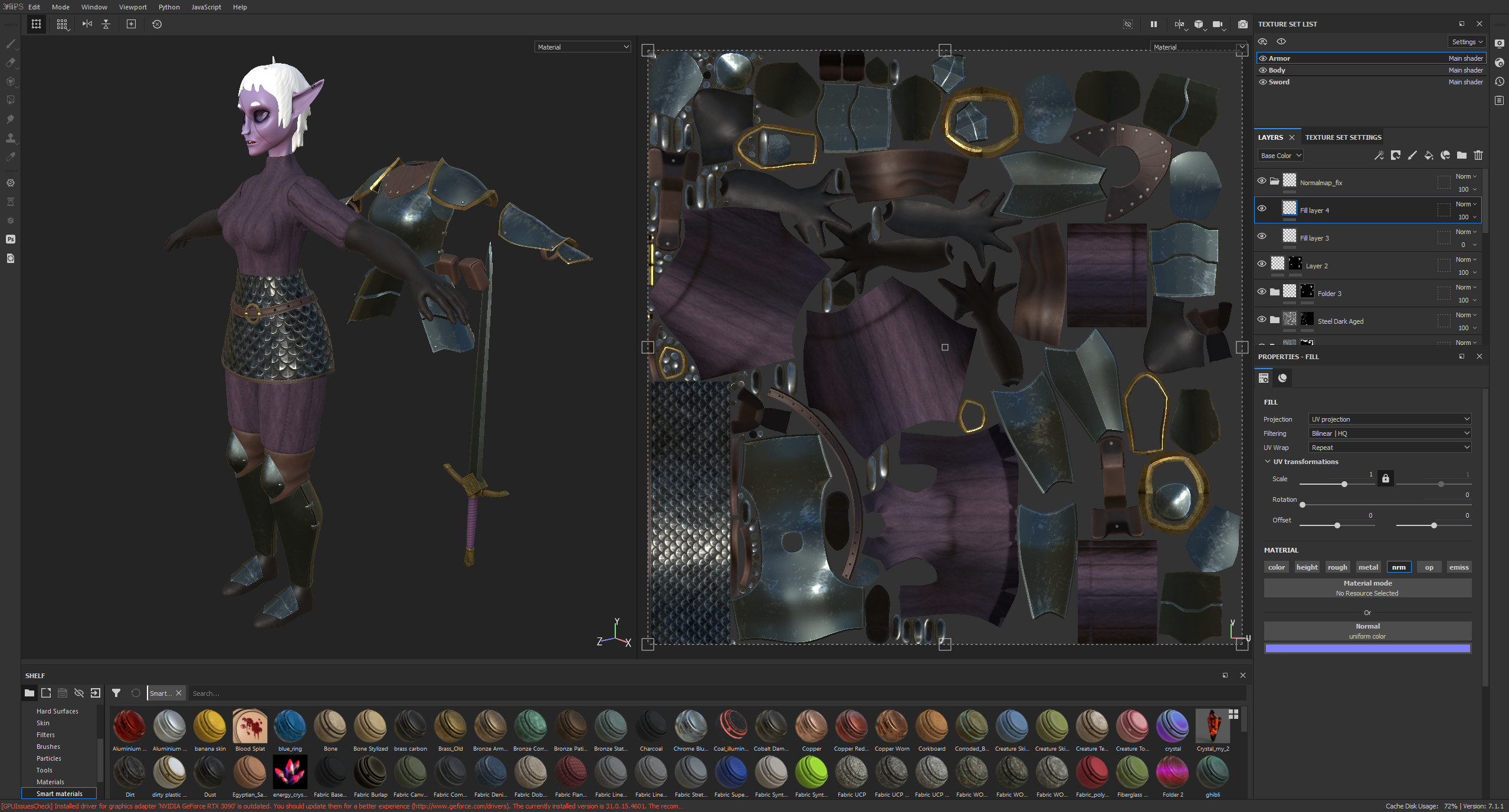Screen dimensions: 1509x812
Task: Hide the Layer 2 layer
Action: coord(1262,264)
